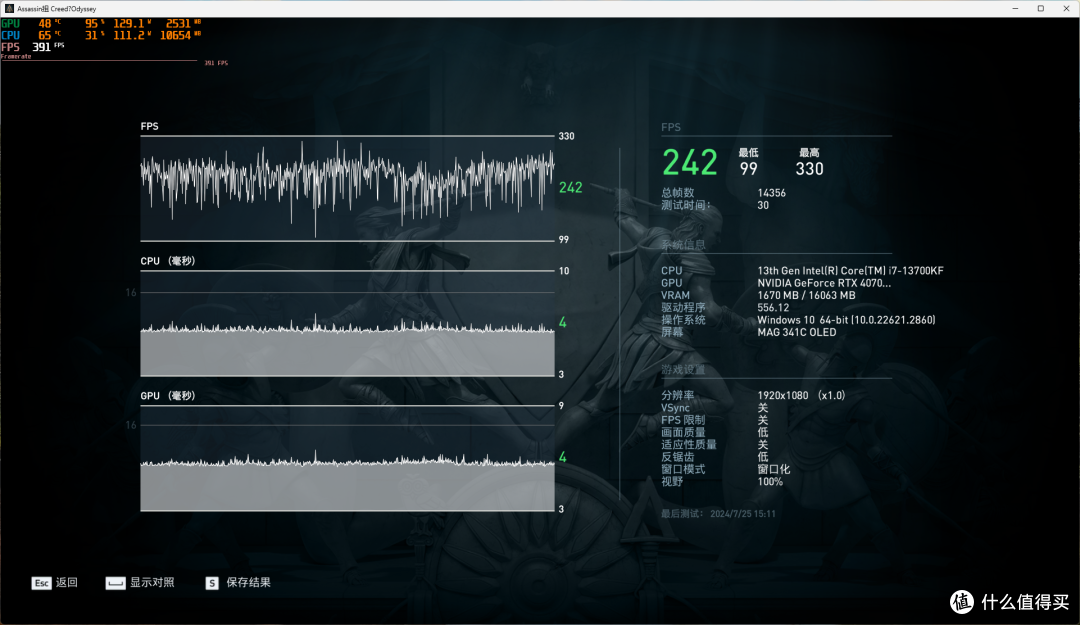This screenshot has width=1080, height=625.
Task: Click the Windows 10 64-bit OS text
Action: pyautogui.click(x=847, y=320)
